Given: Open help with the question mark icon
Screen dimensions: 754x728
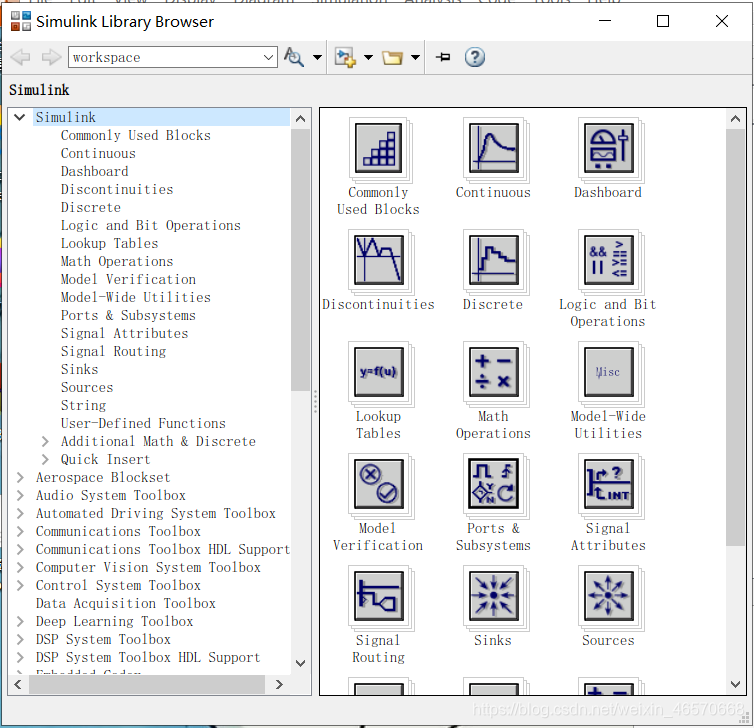Looking at the screenshot, I should click(475, 57).
